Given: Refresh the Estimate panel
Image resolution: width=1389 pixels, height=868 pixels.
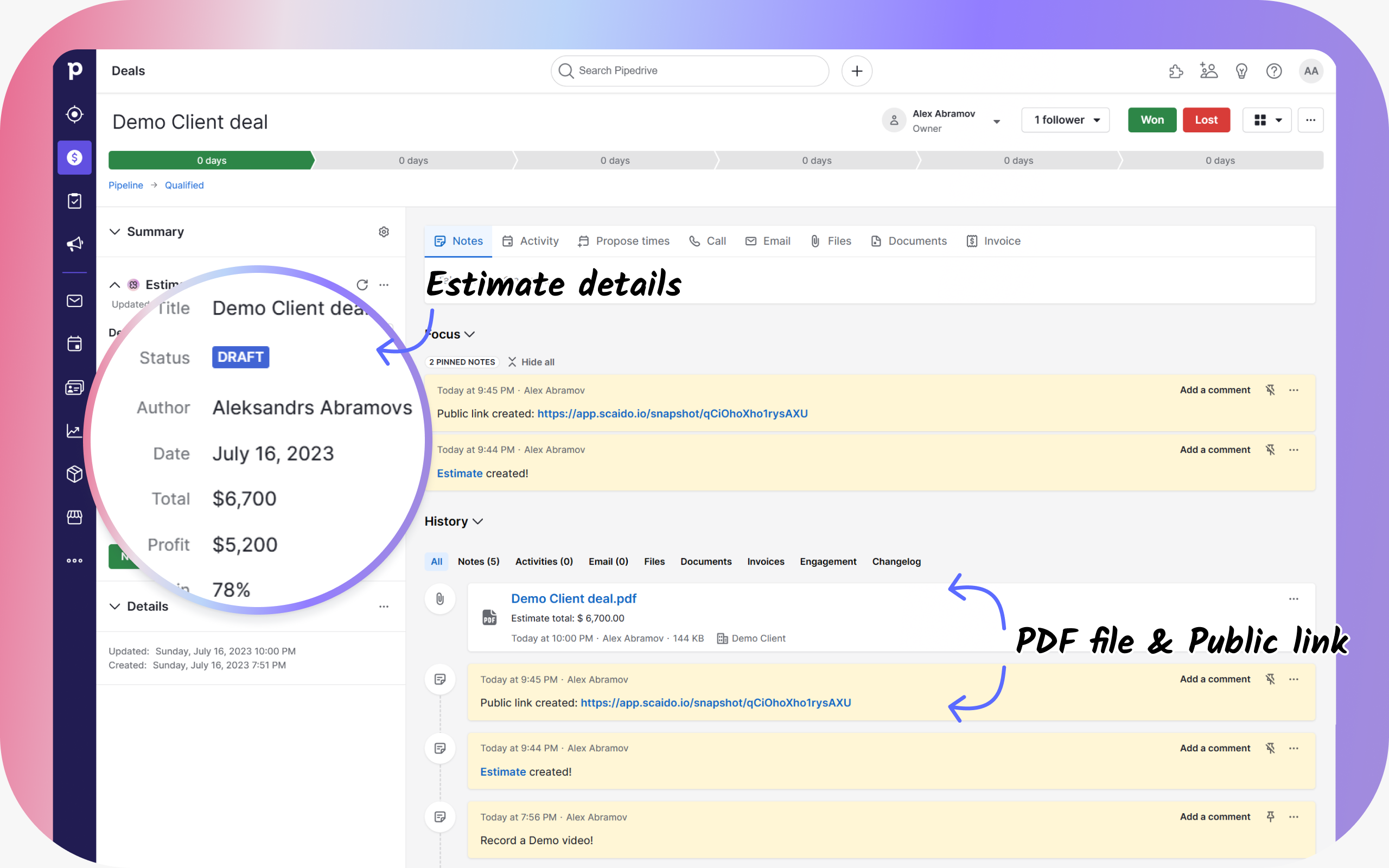Looking at the screenshot, I should point(362,285).
